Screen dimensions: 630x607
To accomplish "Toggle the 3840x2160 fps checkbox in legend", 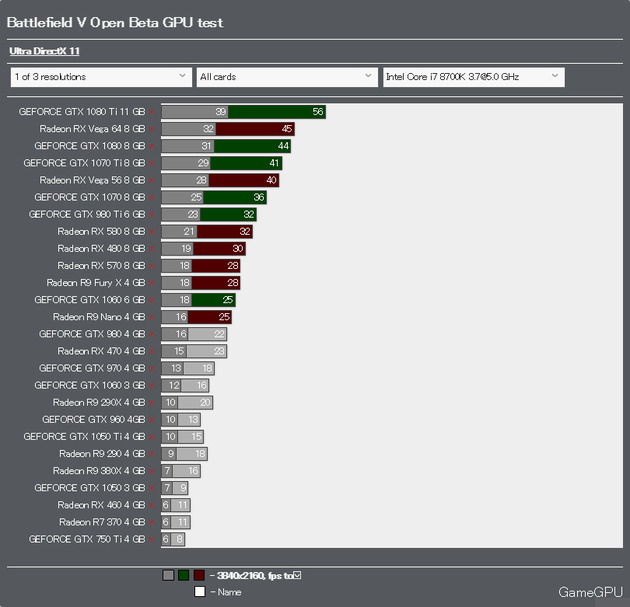I will pyautogui.click(x=297, y=575).
